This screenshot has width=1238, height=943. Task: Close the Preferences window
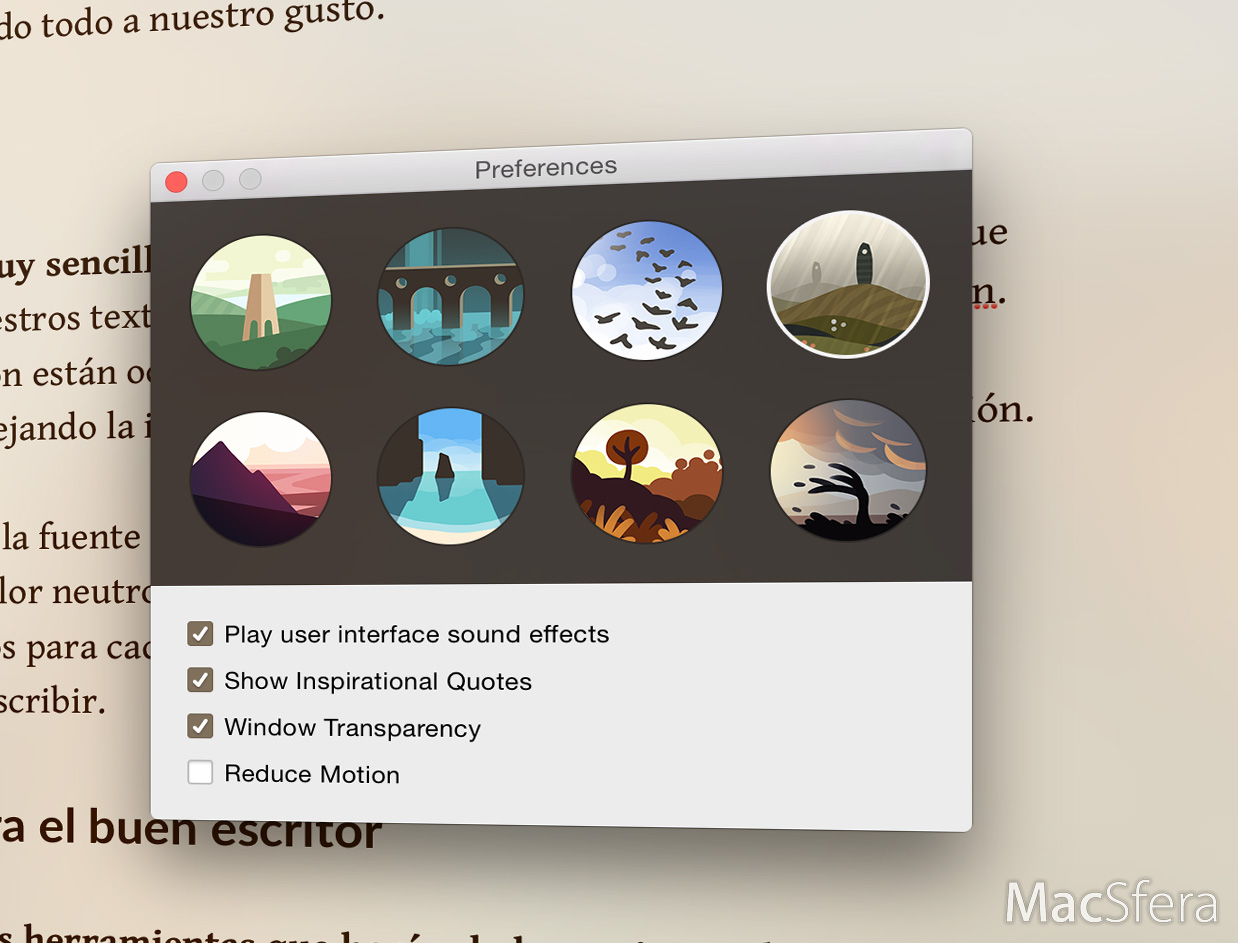click(176, 182)
